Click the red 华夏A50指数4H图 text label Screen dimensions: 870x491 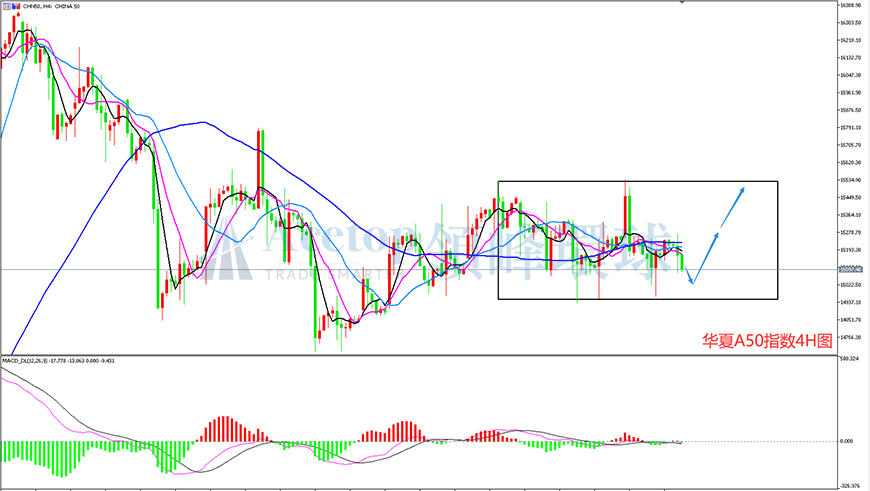[x=767, y=341]
